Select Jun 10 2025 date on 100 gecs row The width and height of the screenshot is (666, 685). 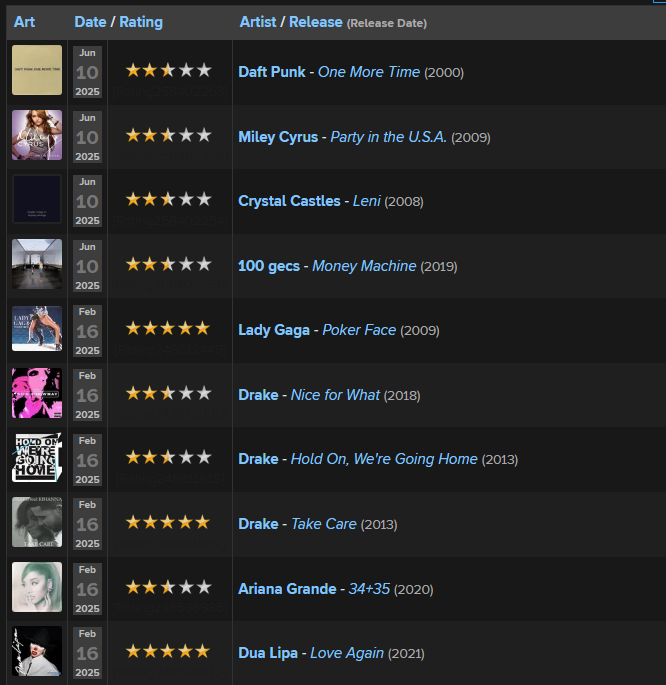pyautogui.click(x=87, y=266)
